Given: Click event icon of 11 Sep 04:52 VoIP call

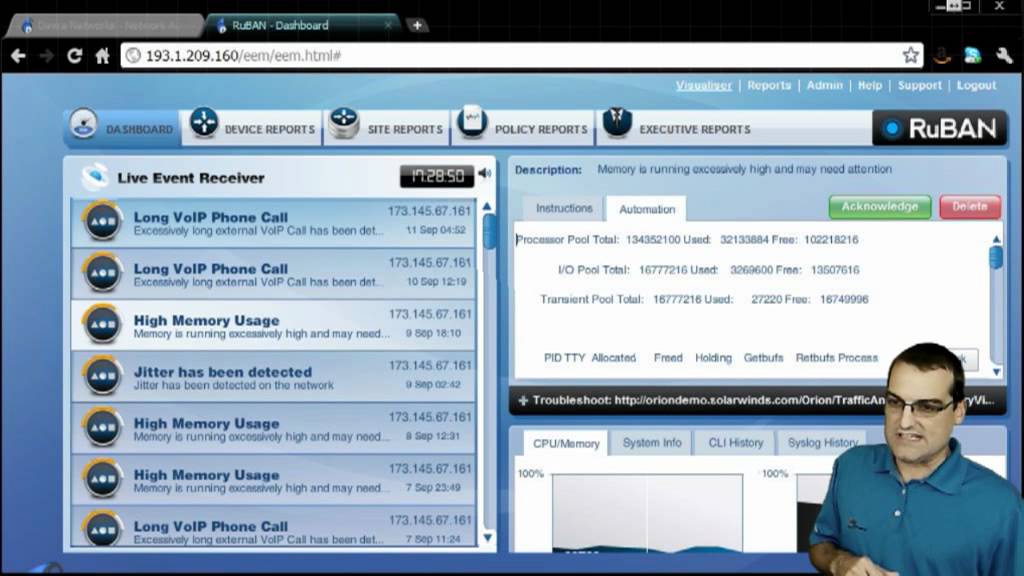Looking at the screenshot, I should coord(103,221).
